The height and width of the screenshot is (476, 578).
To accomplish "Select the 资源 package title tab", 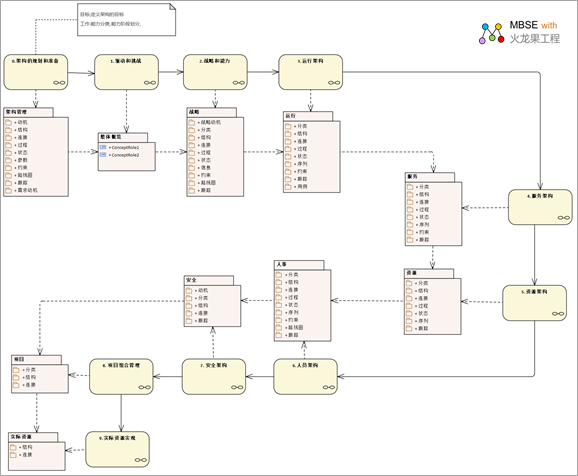I will pos(429,273).
